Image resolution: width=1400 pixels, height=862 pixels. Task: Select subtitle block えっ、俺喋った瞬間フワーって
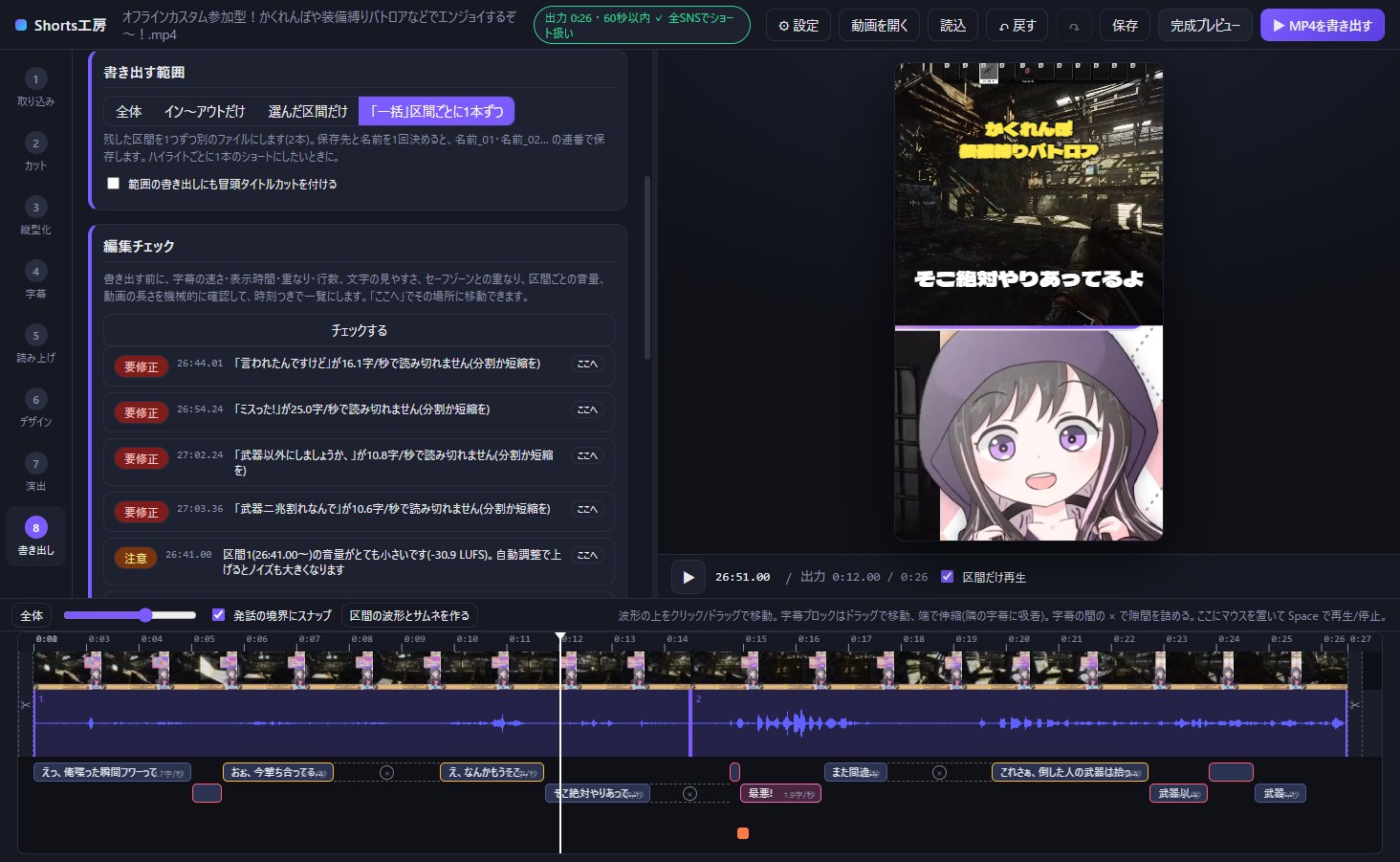[112, 772]
